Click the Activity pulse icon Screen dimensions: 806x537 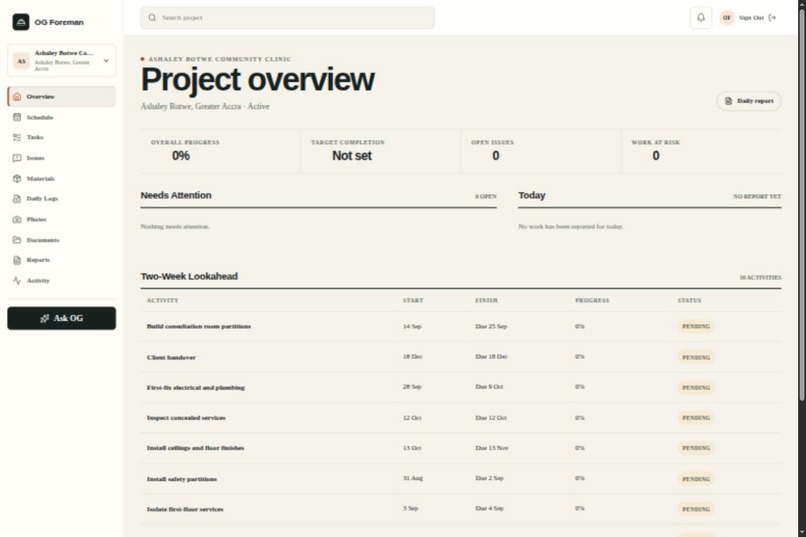pos(17,281)
